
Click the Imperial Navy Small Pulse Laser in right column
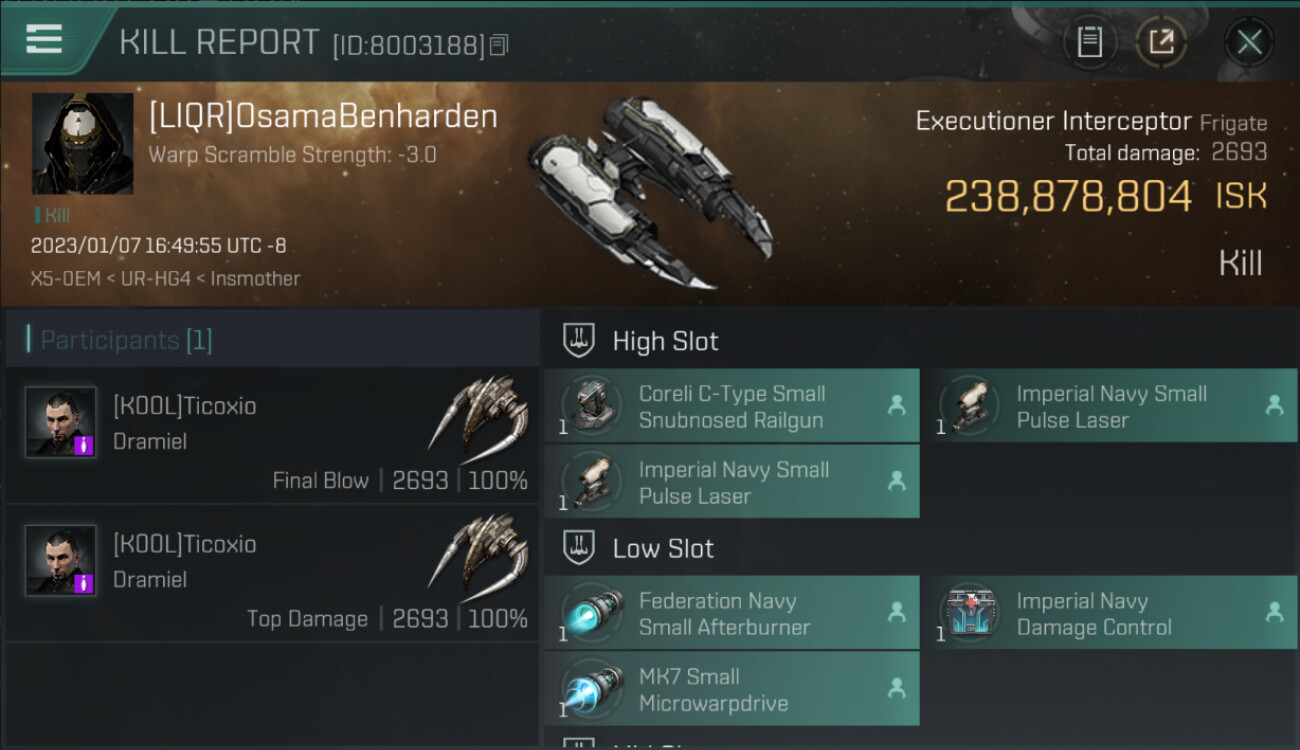[1110, 406]
